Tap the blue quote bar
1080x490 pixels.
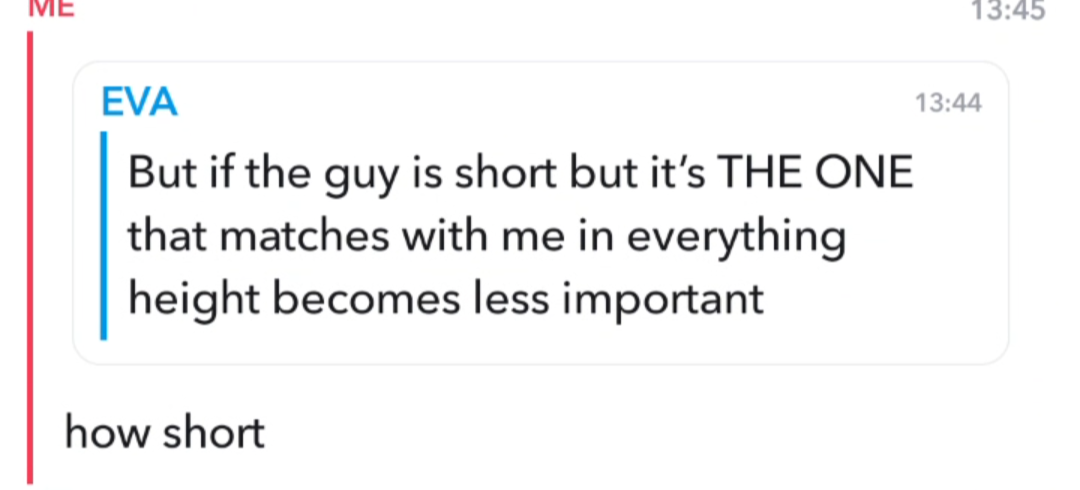pyautogui.click(x=104, y=236)
